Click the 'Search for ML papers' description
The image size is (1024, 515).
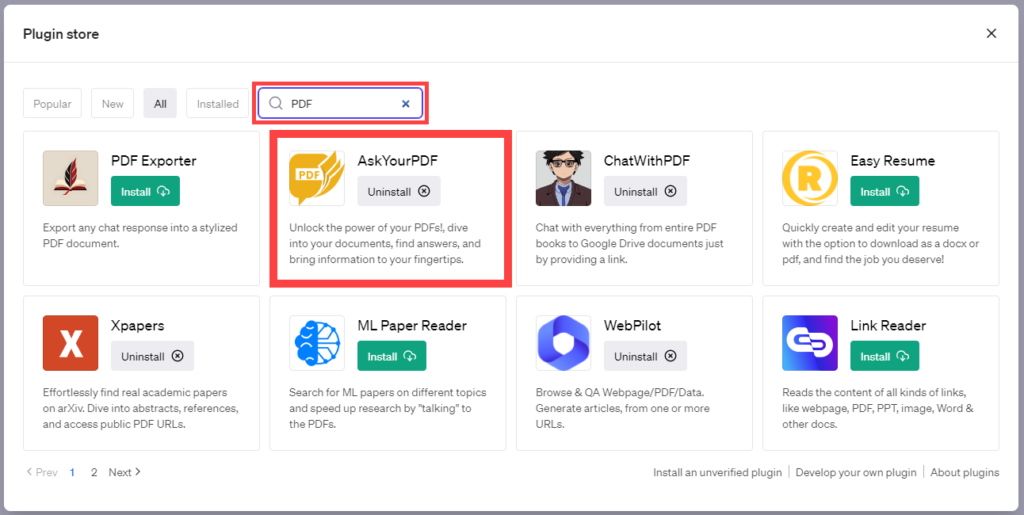(388, 409)
